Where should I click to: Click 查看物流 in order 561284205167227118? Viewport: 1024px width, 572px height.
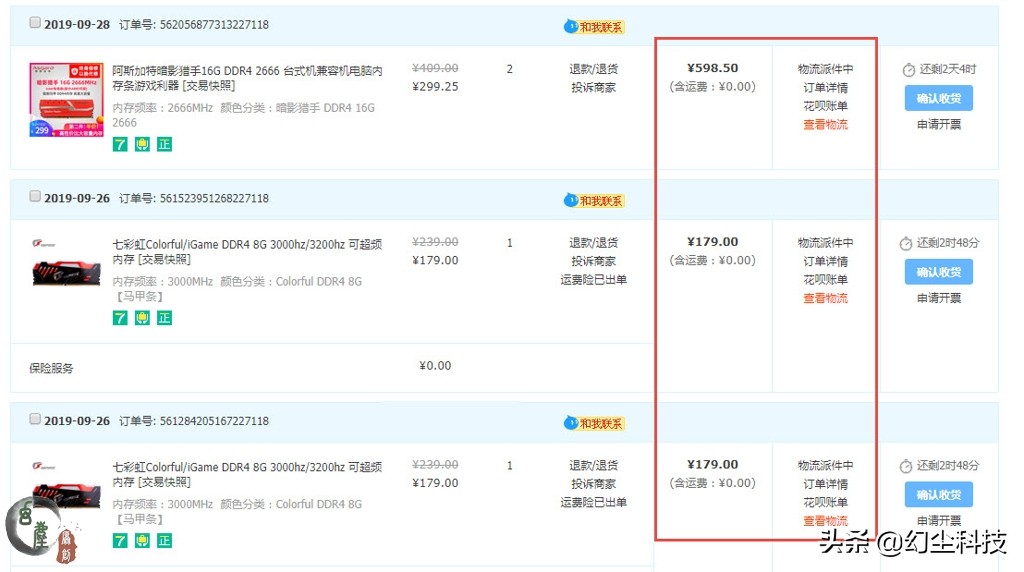825,520
